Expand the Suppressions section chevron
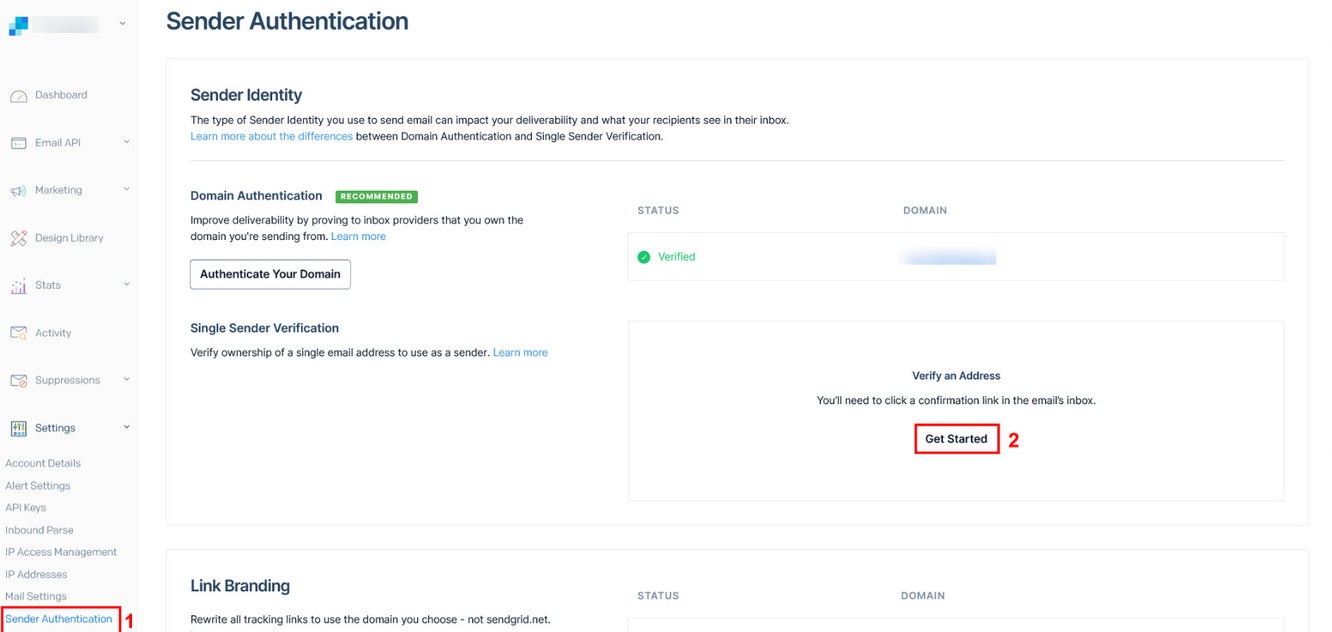 (x=126, y=379)
